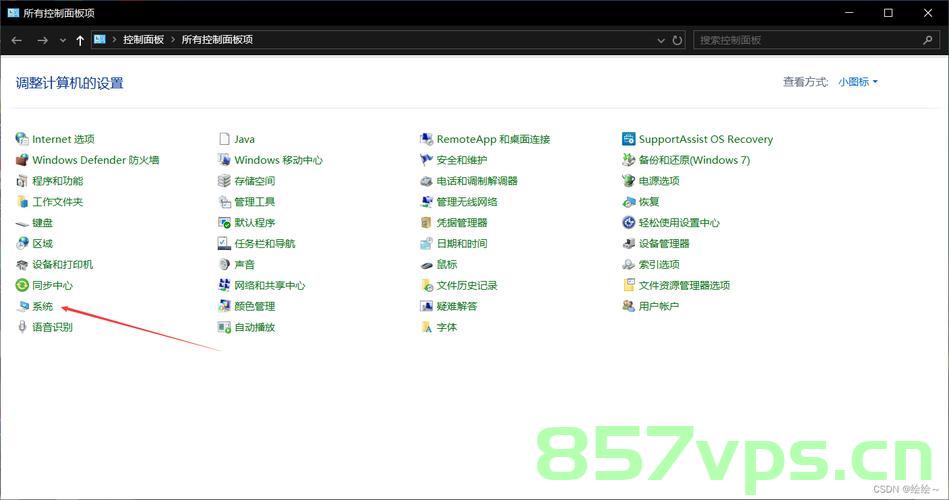This screenshot has height=500, width=949.
Task: Click the 程序和功能 icon
Action: coord(22,181)
